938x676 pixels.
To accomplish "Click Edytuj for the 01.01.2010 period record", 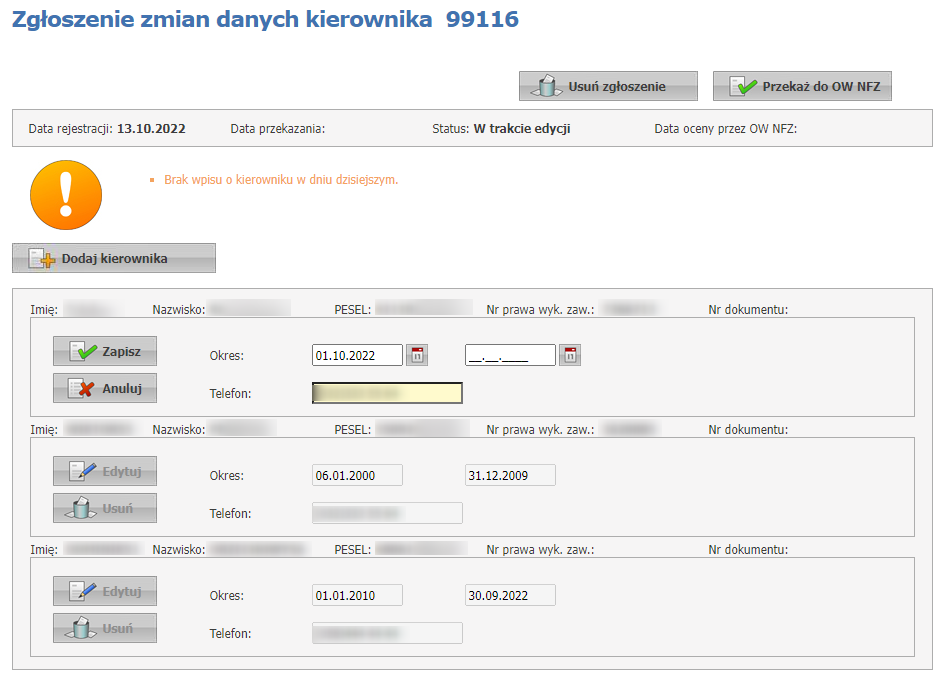I will click(x=105, y=592).
